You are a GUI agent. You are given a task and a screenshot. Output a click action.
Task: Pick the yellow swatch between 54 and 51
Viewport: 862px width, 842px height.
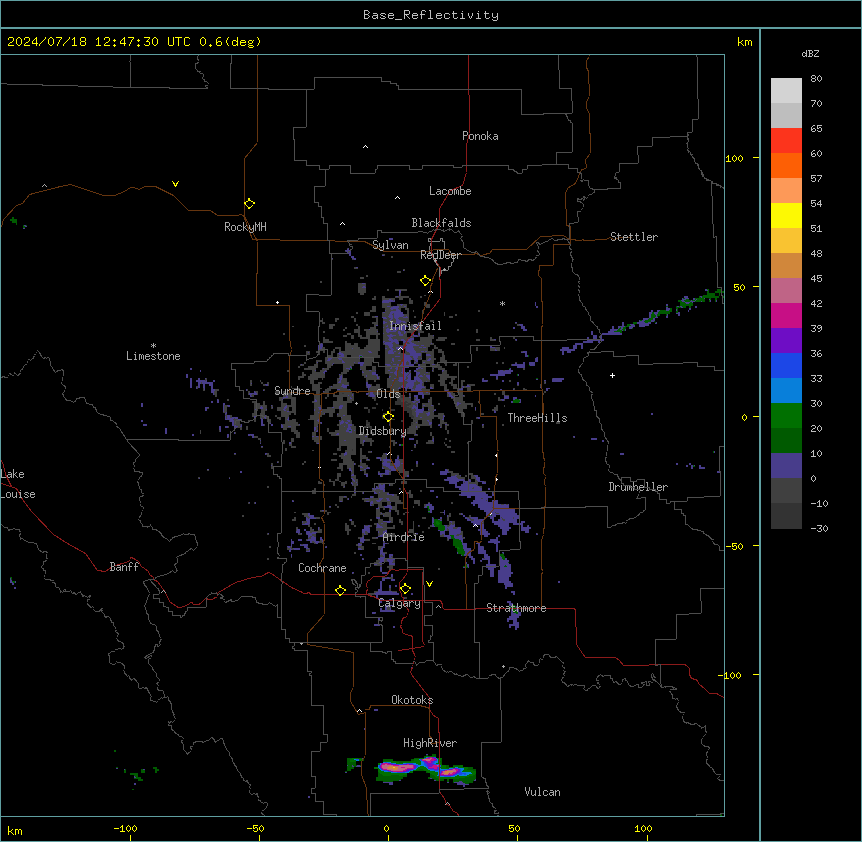point(786,215)
